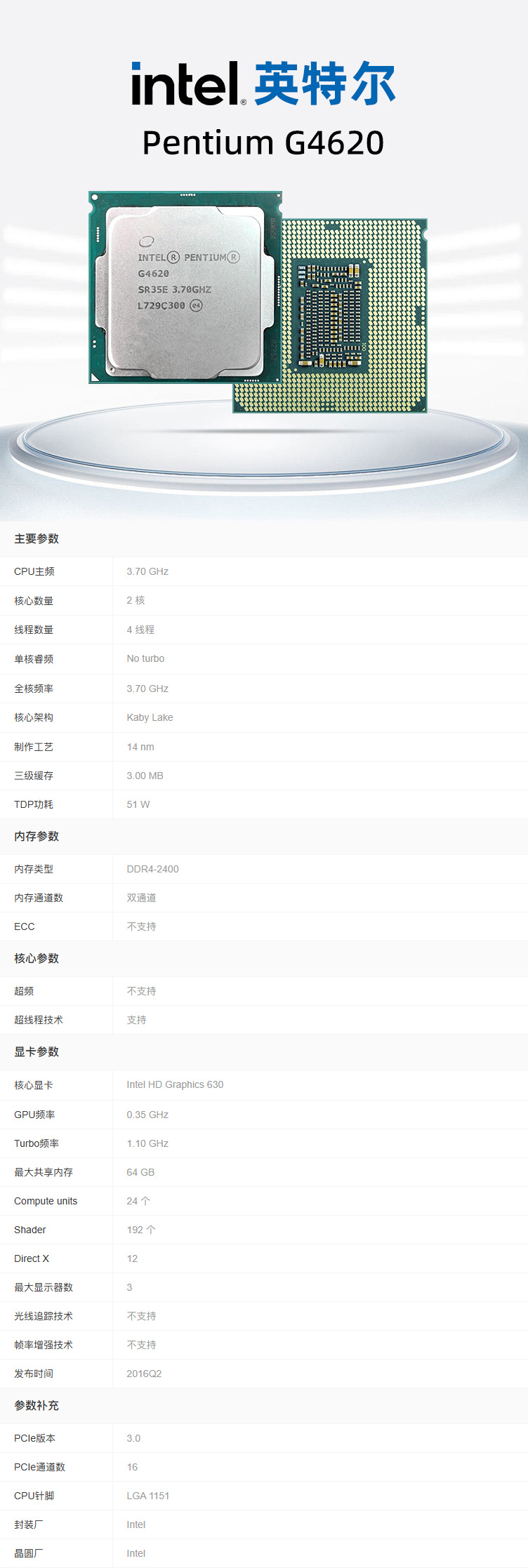Viewport: 528px width, 1568px height.
Task: Click the Direct X label
Action: pos(32,1258)
